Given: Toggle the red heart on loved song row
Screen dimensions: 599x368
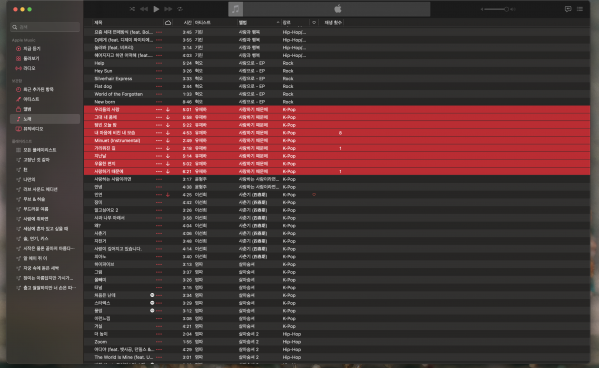Looking at the screenshot, I should [314, 195].
